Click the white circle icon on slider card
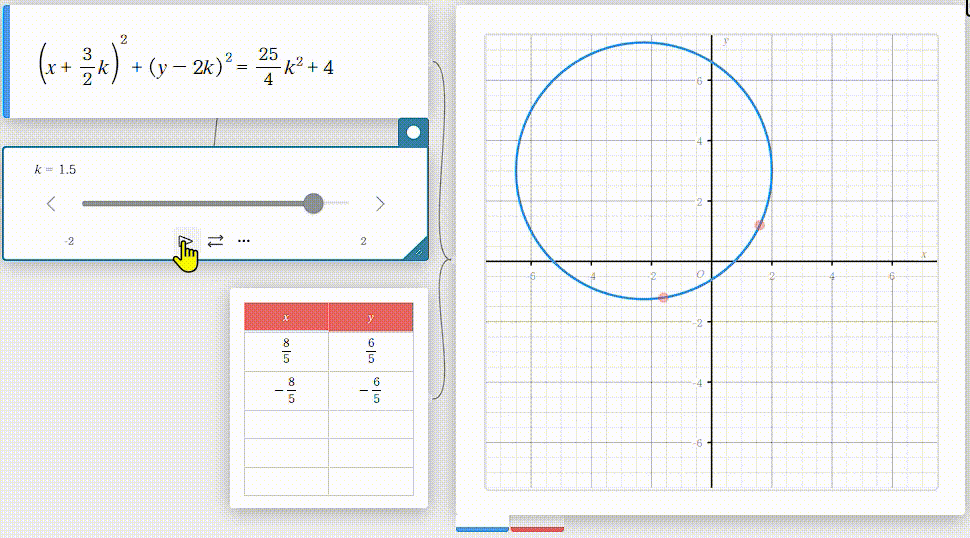The image size is (970, 538). (413, 131)
